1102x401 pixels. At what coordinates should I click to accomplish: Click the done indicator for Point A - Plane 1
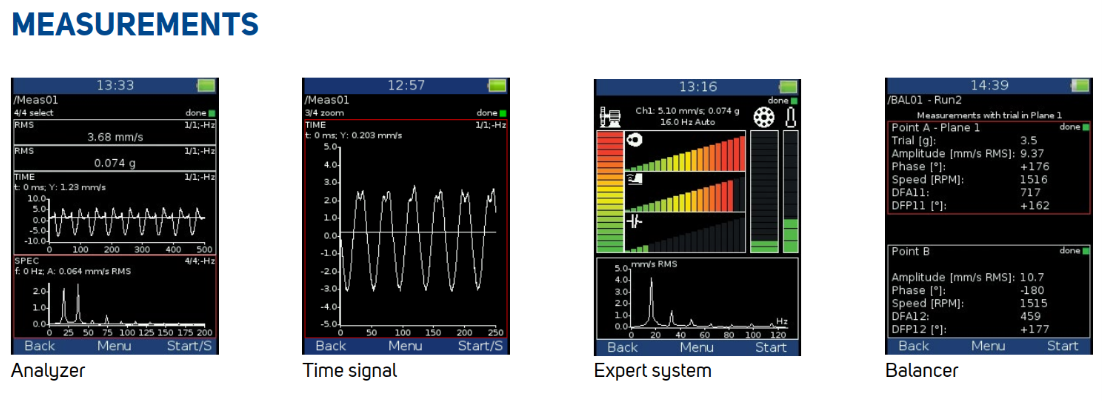tap(1085, 127)
